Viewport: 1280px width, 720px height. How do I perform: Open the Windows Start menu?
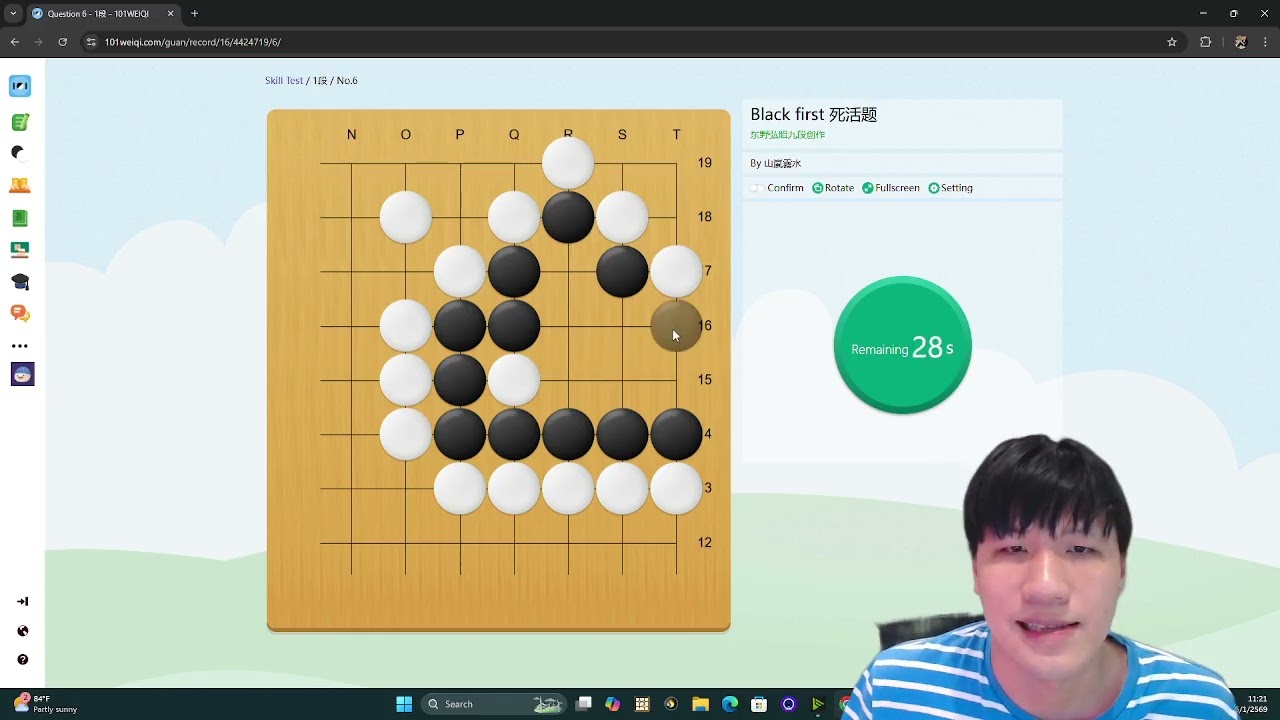[x=404, y=704]
